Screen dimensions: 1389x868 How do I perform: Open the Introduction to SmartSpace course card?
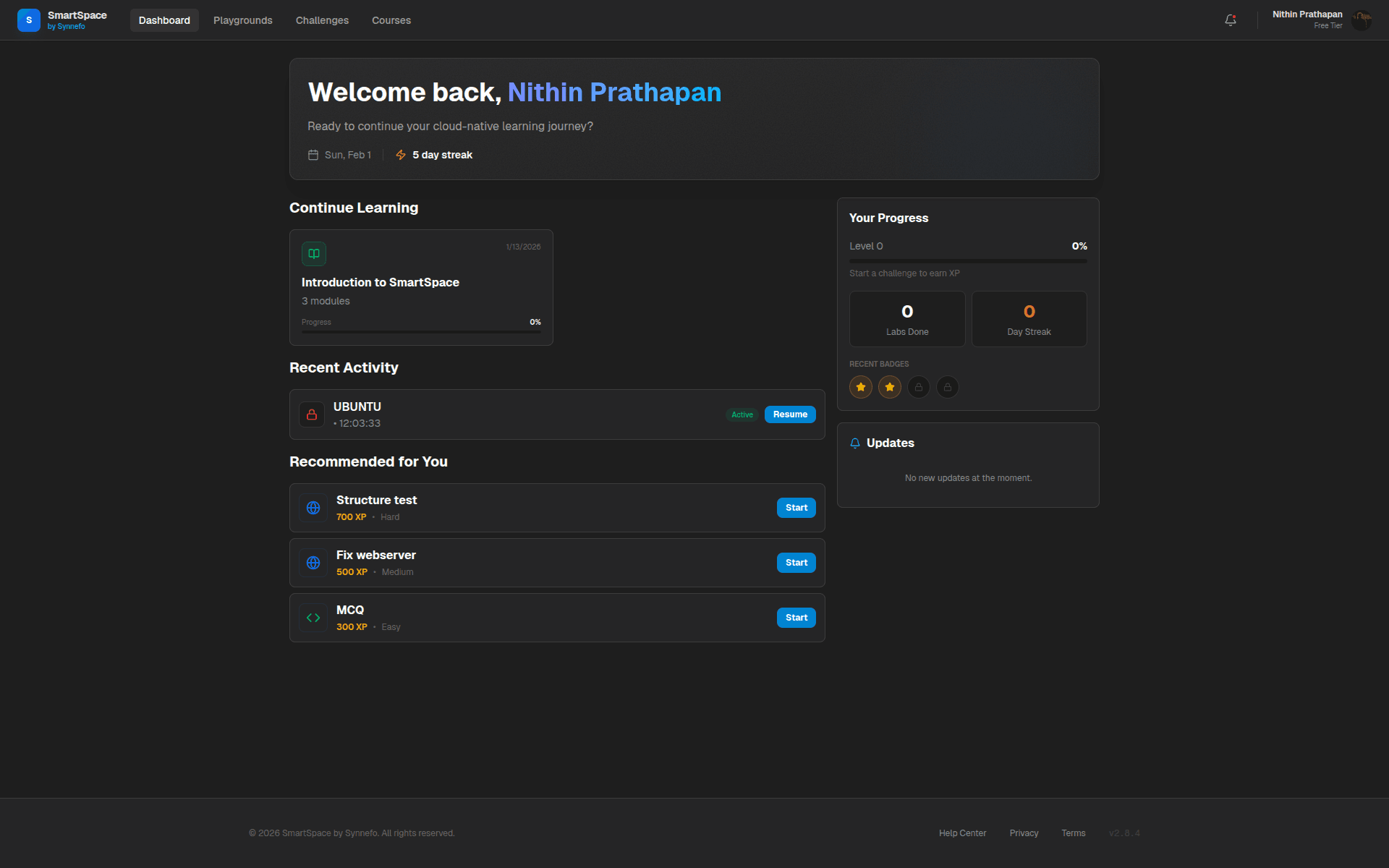click(x=421, y=287)
